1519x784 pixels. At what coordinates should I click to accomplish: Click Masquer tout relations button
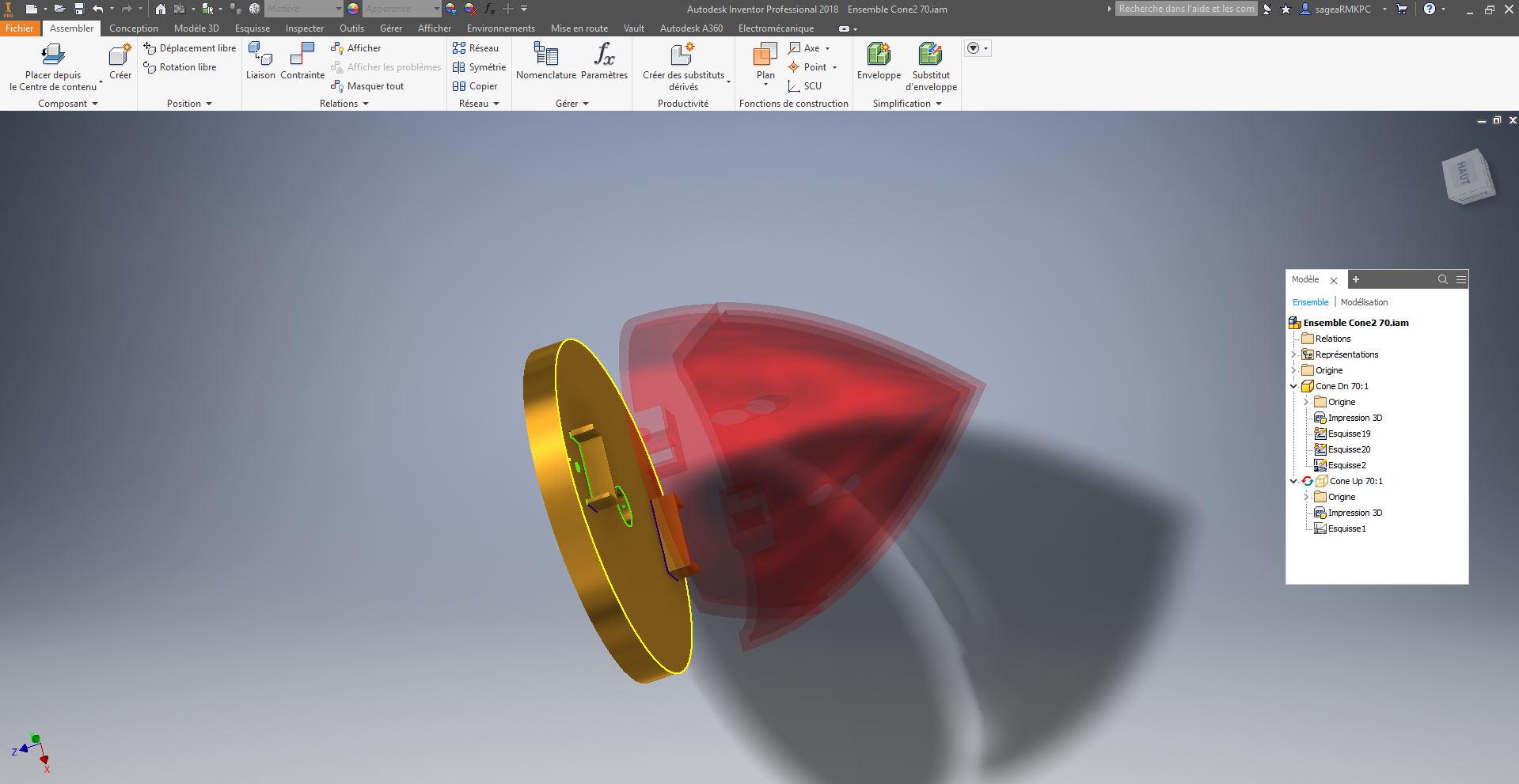tap(367, 86)
